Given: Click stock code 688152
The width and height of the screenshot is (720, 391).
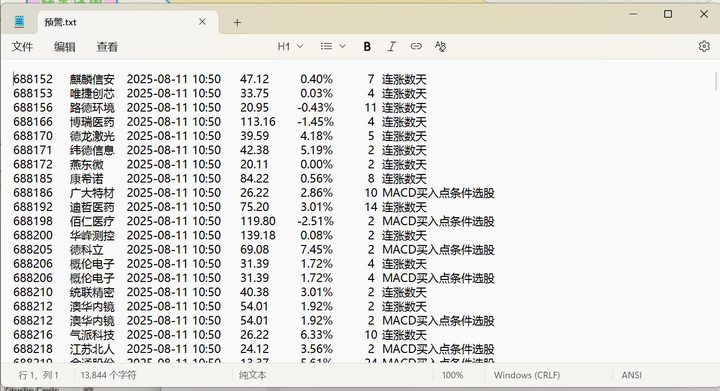Looking at the screenshot, I should (x=33, y=79).
